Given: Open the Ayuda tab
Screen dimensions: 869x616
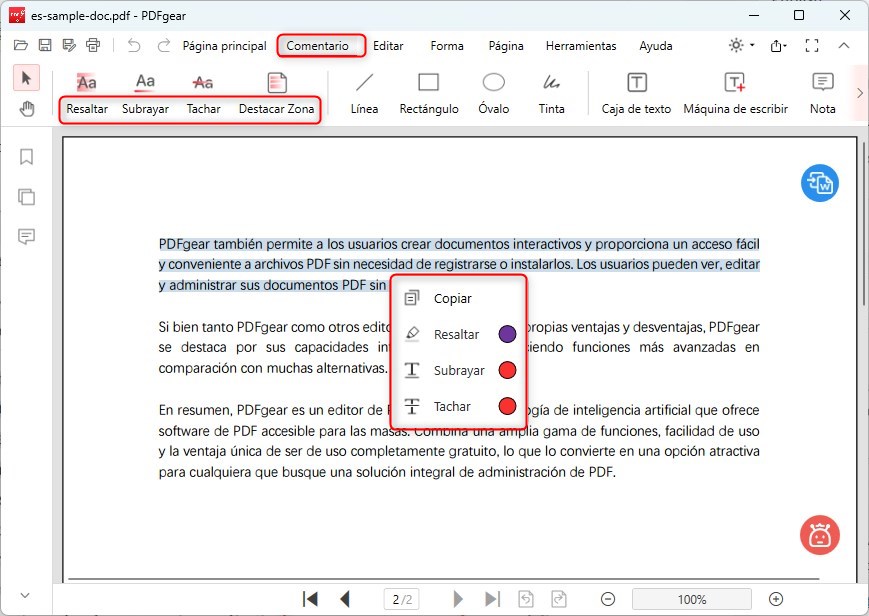Looking at the screenshot, I should pos(656,46).
